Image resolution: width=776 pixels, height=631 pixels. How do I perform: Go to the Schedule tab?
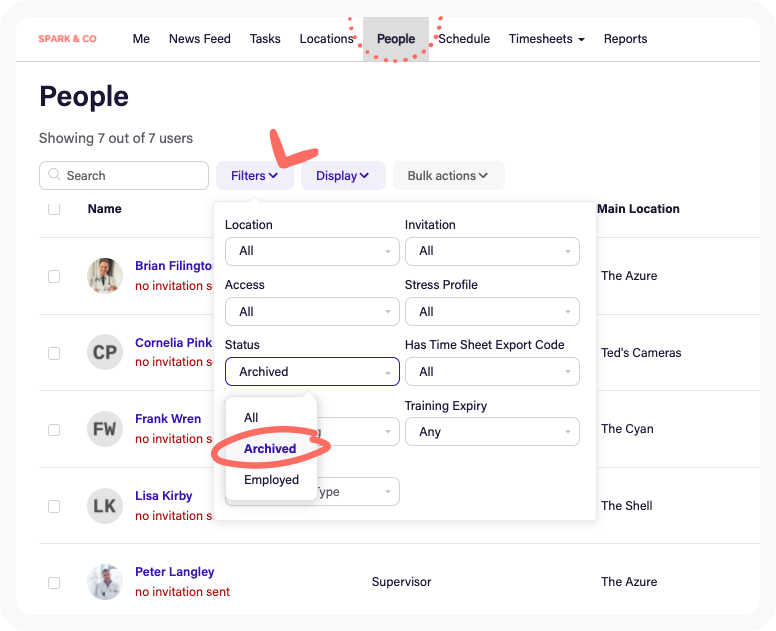tap(464, 39)
